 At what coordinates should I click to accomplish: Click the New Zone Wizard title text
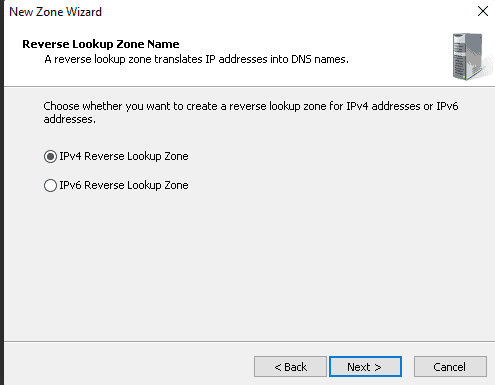[x=55, y=12]
